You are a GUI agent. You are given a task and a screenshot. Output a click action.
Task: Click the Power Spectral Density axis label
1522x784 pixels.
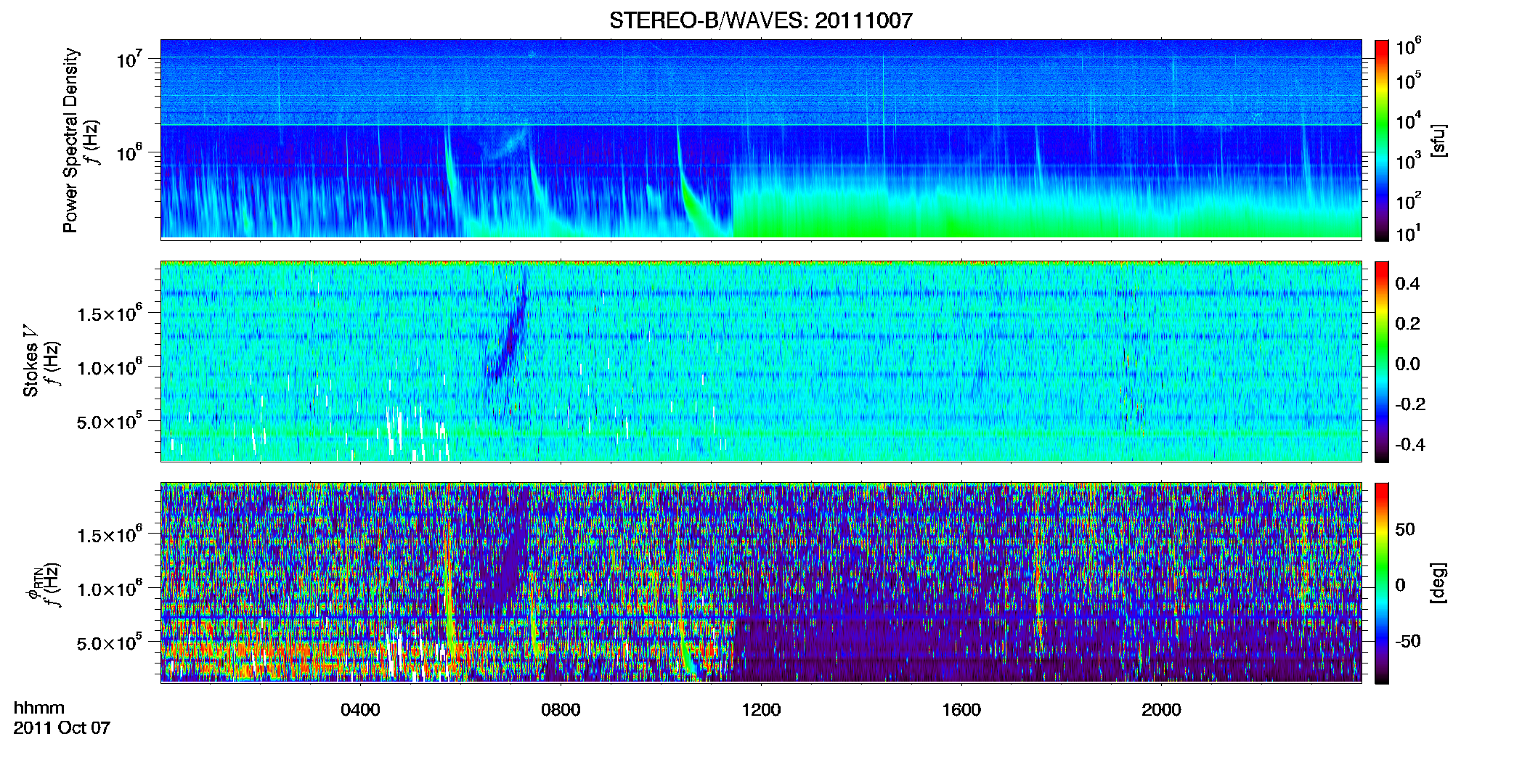tap(70, 140)
